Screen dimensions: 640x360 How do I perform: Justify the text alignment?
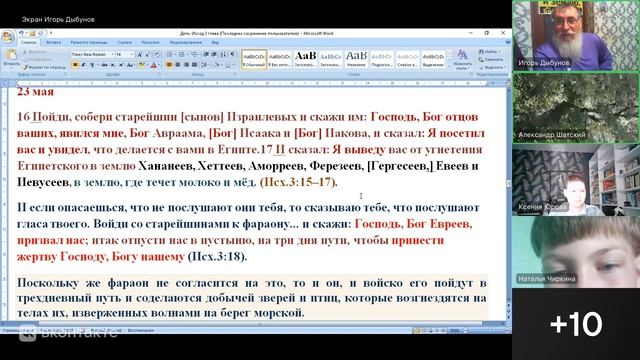click(x=195, y=65)
